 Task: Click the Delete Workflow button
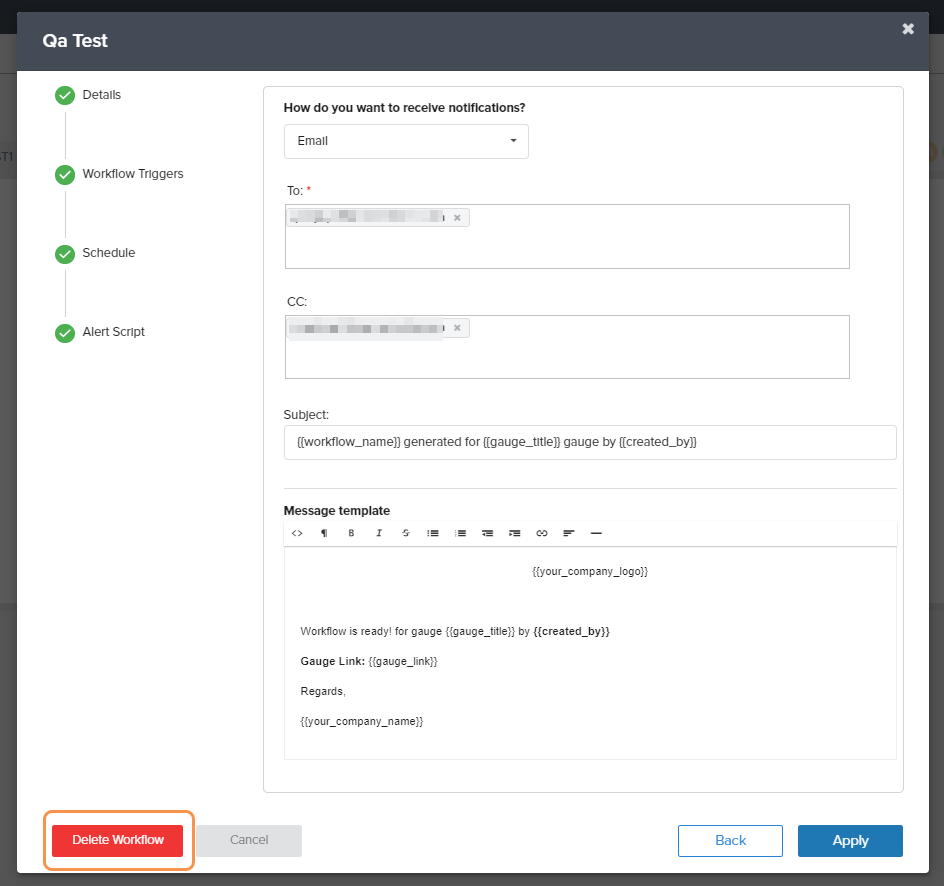tap(117, 840)
